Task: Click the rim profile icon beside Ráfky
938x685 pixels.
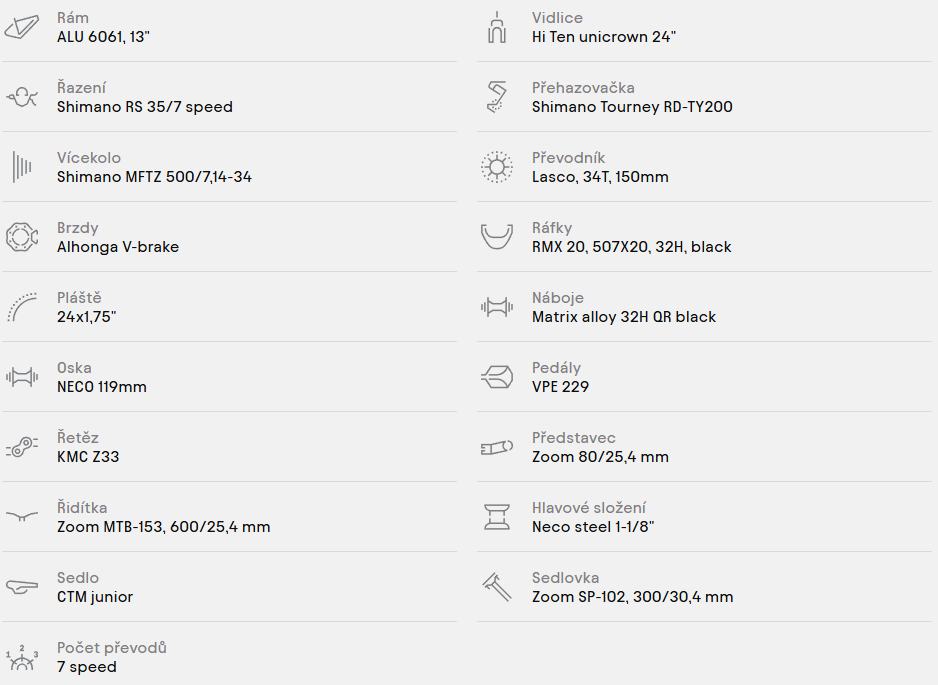Action: (x=497, y=237)
